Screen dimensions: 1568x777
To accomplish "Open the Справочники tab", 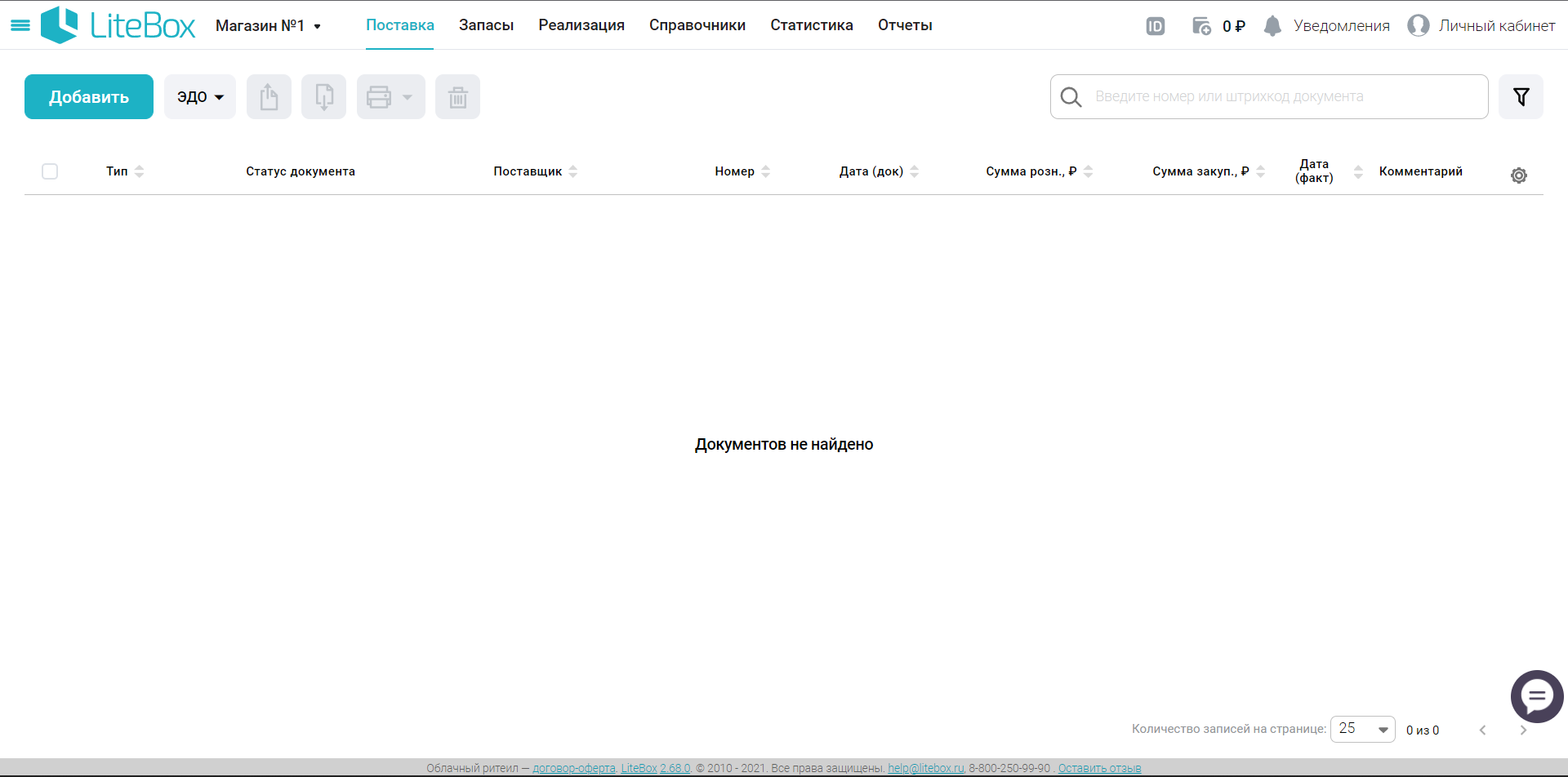I will coord(697,25).
